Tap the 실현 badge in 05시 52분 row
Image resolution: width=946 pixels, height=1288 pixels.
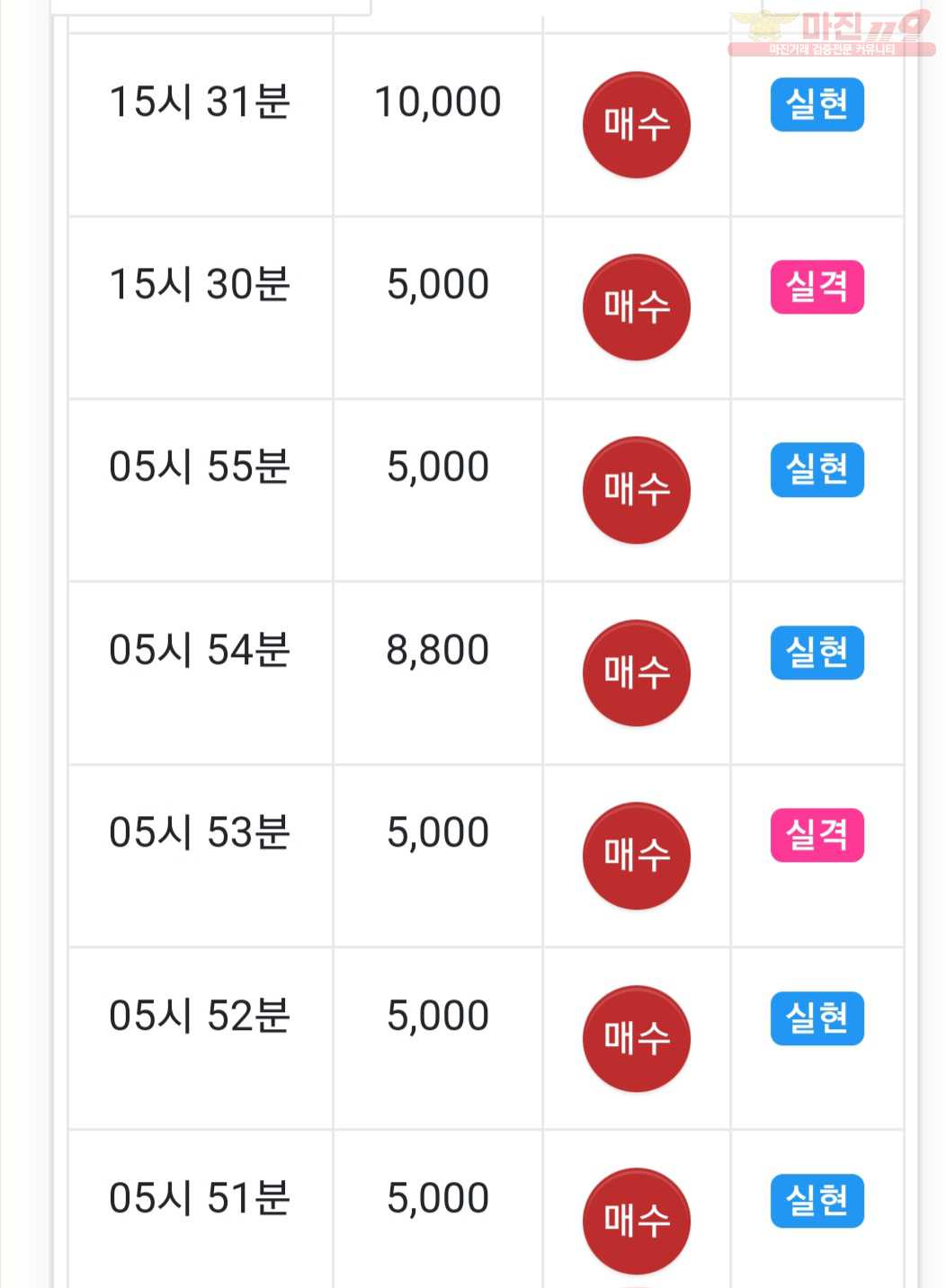tap(817, 1018)
